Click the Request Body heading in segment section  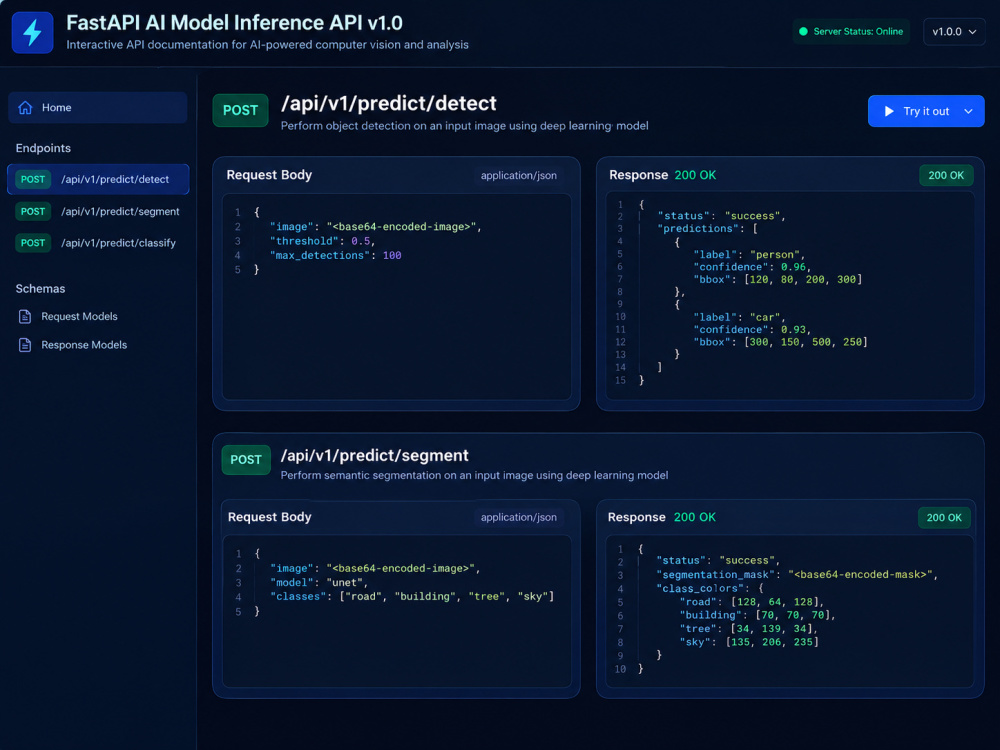(270, 517)
